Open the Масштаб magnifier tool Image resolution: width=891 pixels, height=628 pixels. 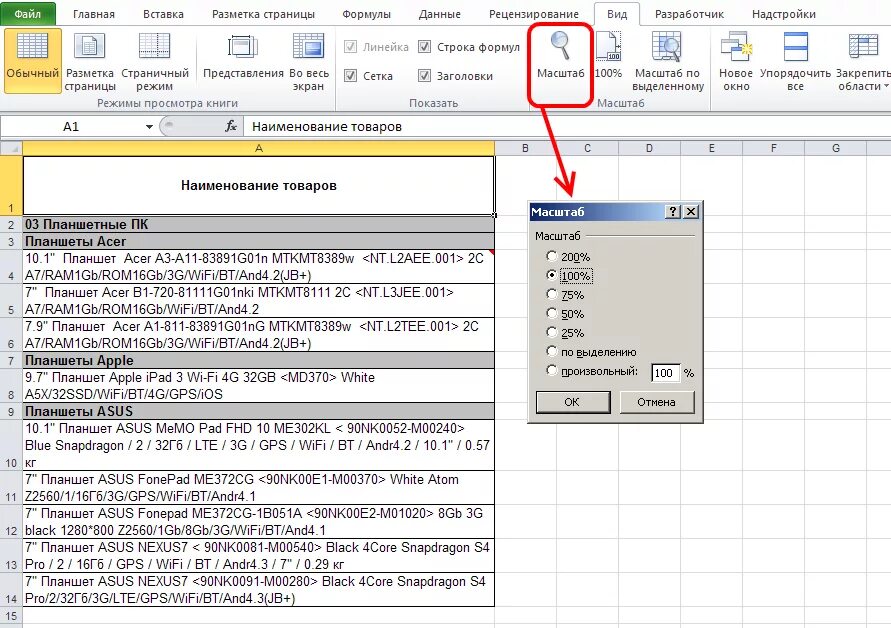(561, 56)
